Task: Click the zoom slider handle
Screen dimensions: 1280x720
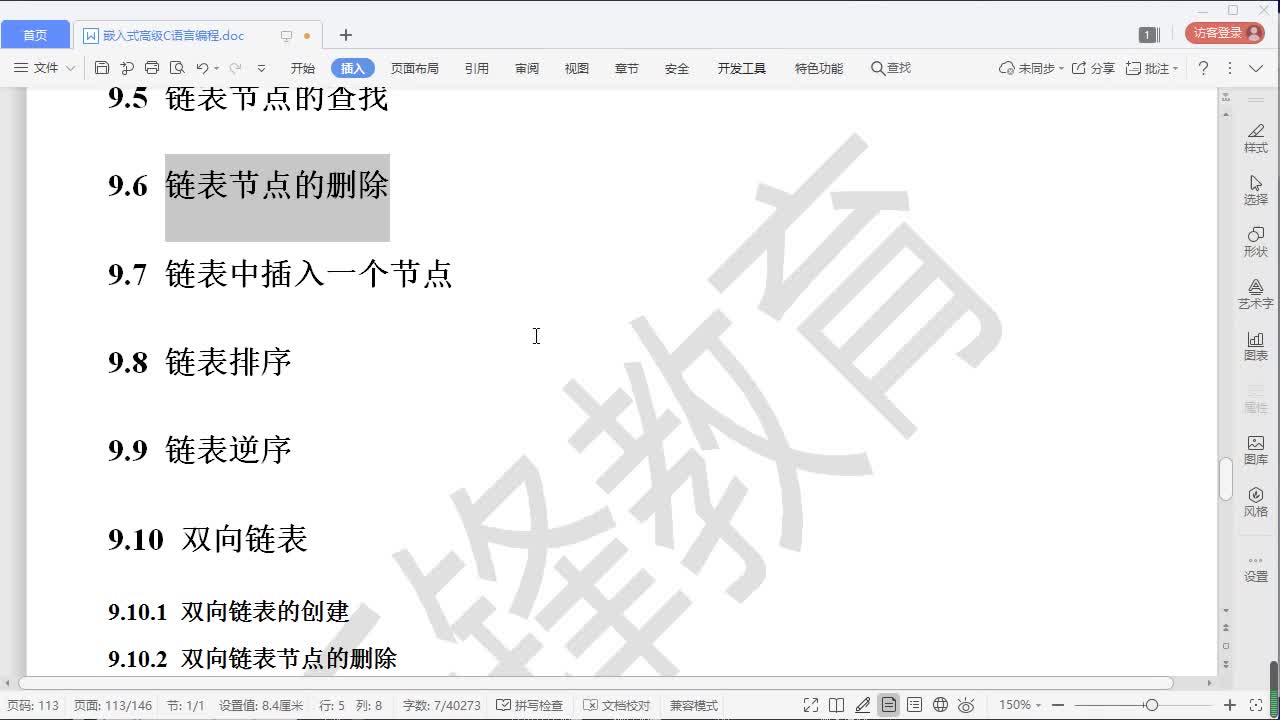Action: (x=1152, y=705)
